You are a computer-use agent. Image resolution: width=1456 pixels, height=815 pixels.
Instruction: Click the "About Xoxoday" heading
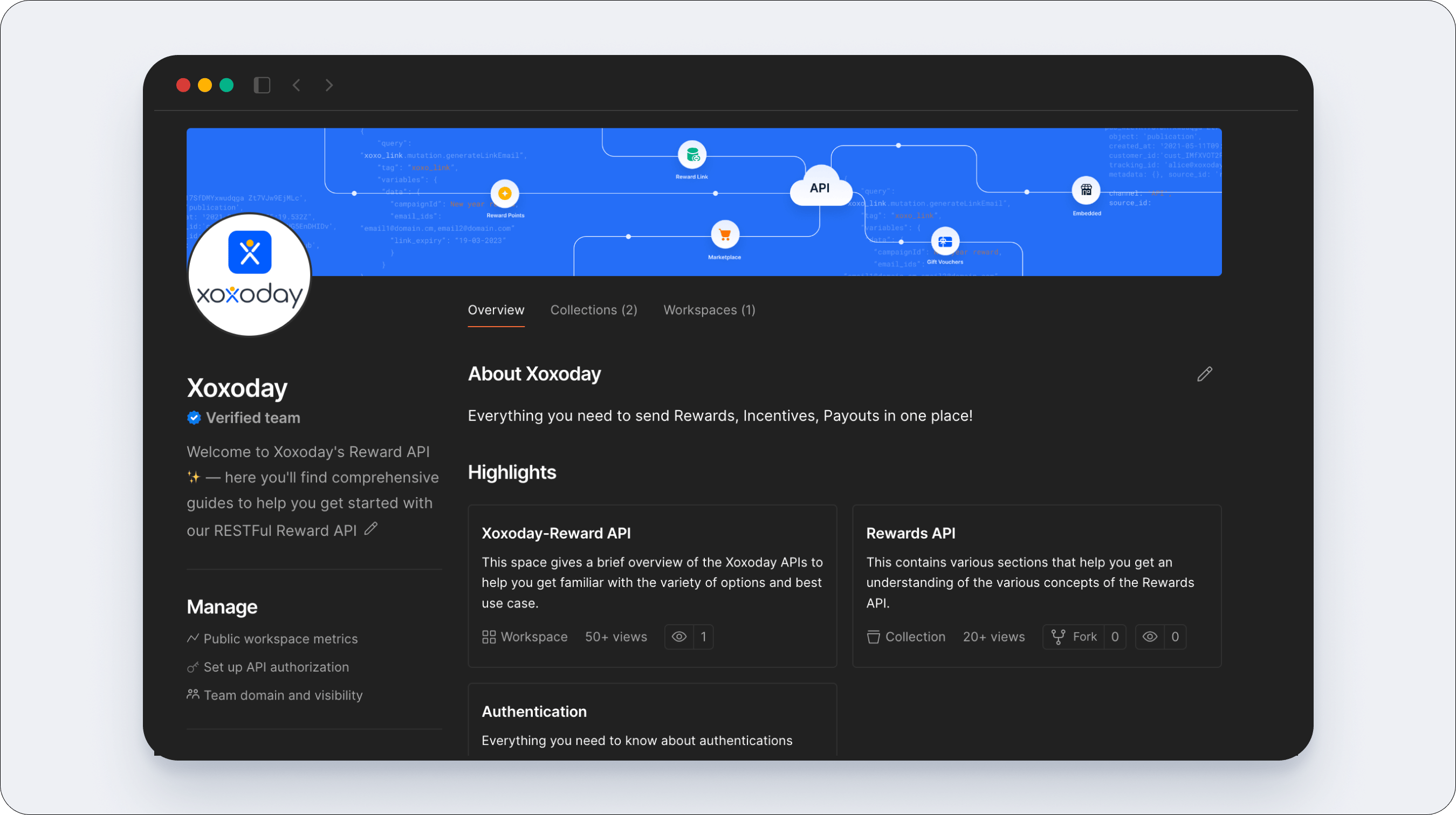coord(534,374)
